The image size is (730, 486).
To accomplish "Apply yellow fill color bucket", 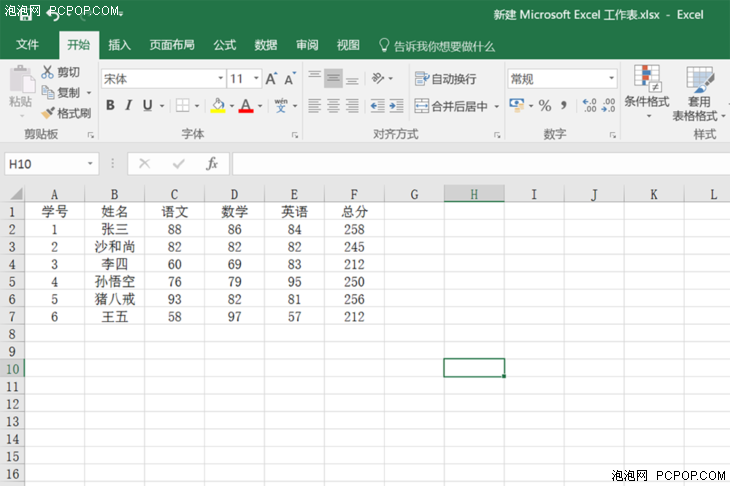I will 218,106.
